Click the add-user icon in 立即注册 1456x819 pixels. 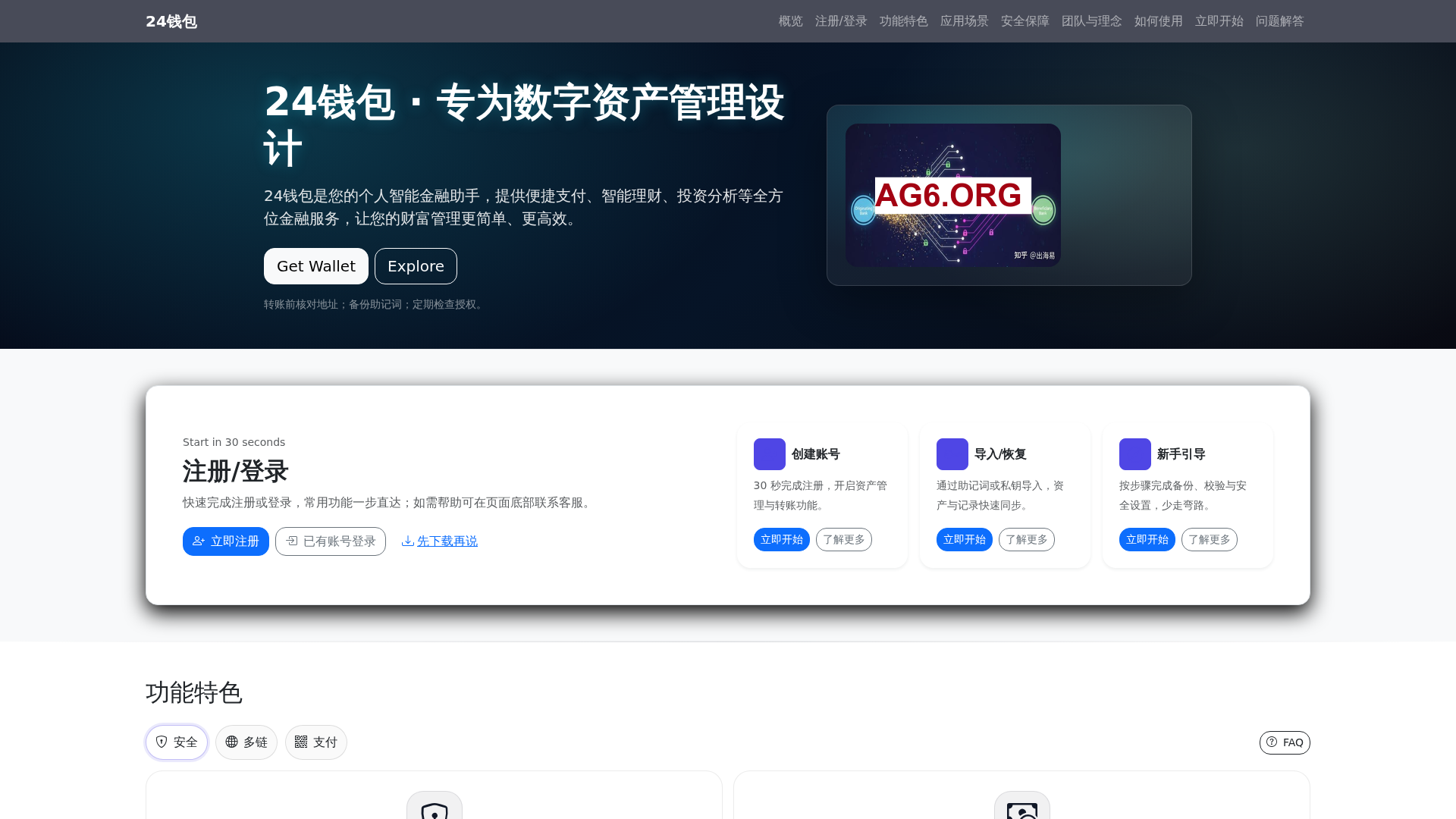pyautogui.click(x=199, y=541)
